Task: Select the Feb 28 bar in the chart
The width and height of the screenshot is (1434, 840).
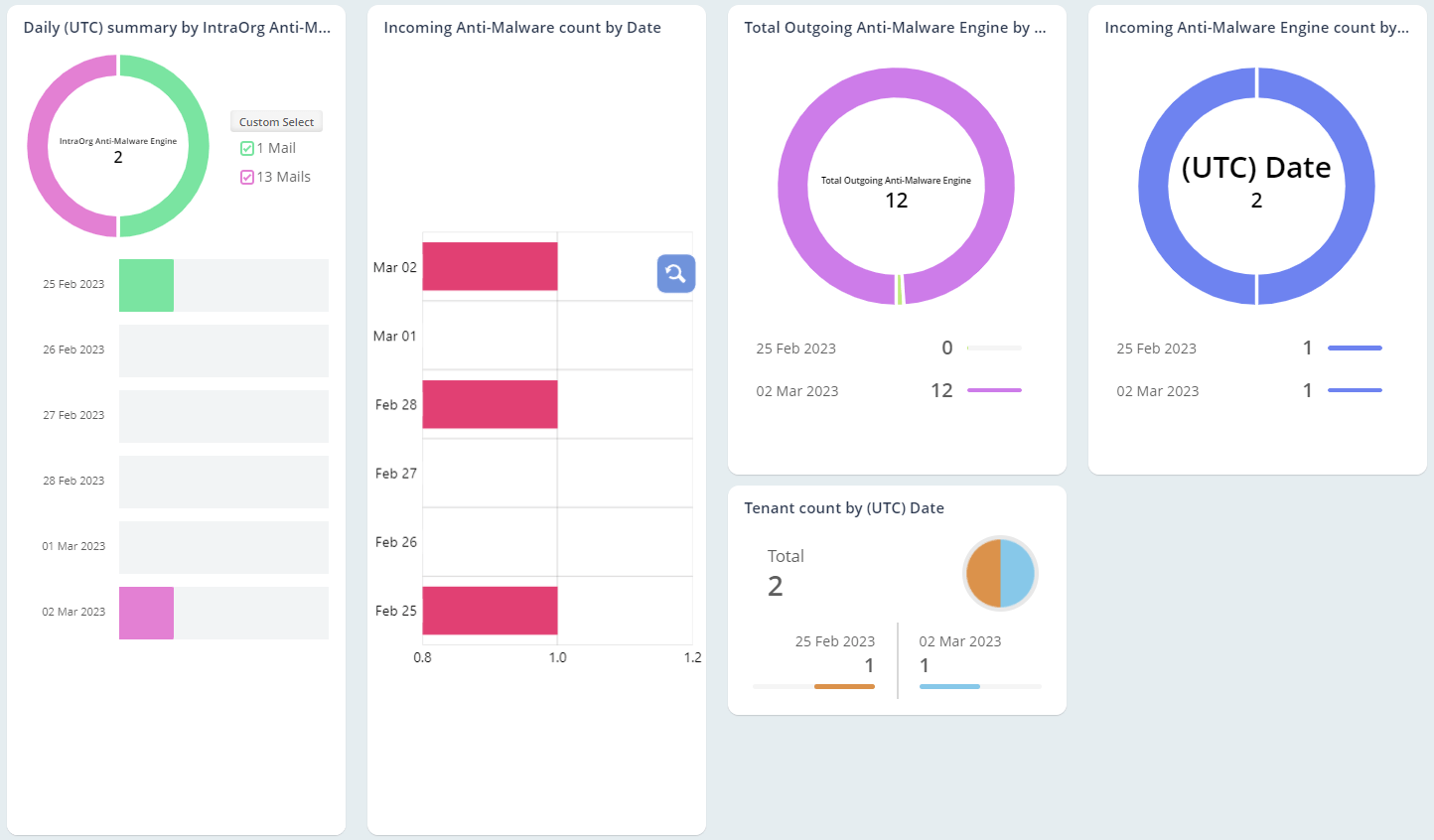Action: point(490,404)
